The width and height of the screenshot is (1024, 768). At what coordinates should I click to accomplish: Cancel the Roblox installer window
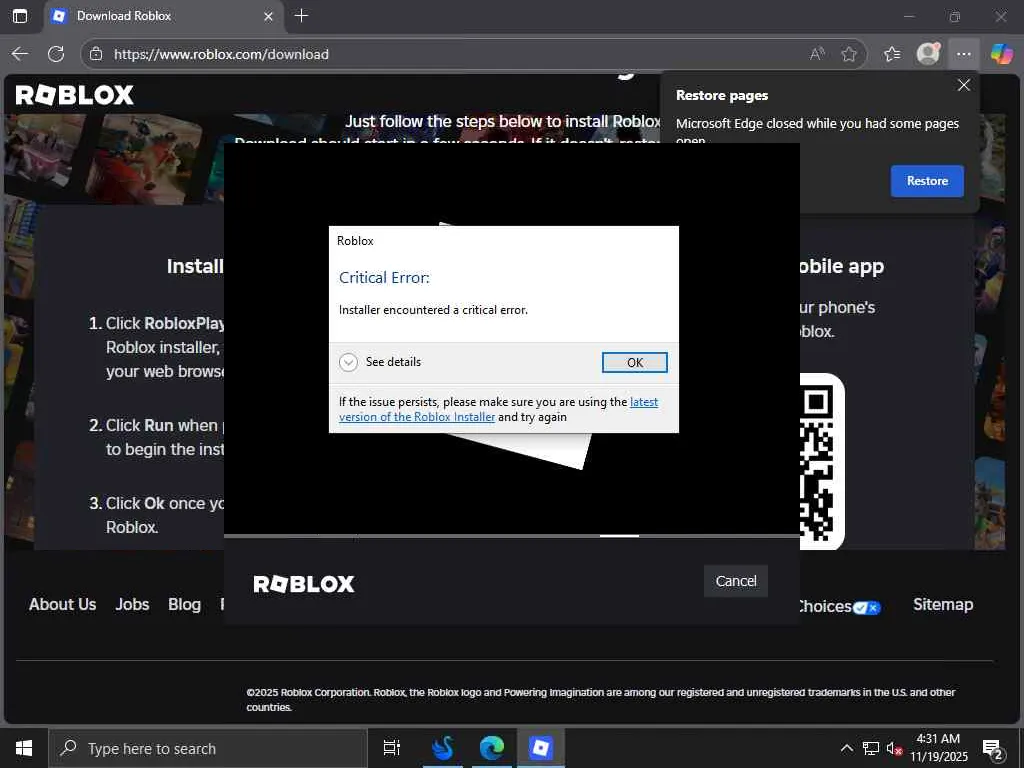pyautogui.click(x=735, y=581)
